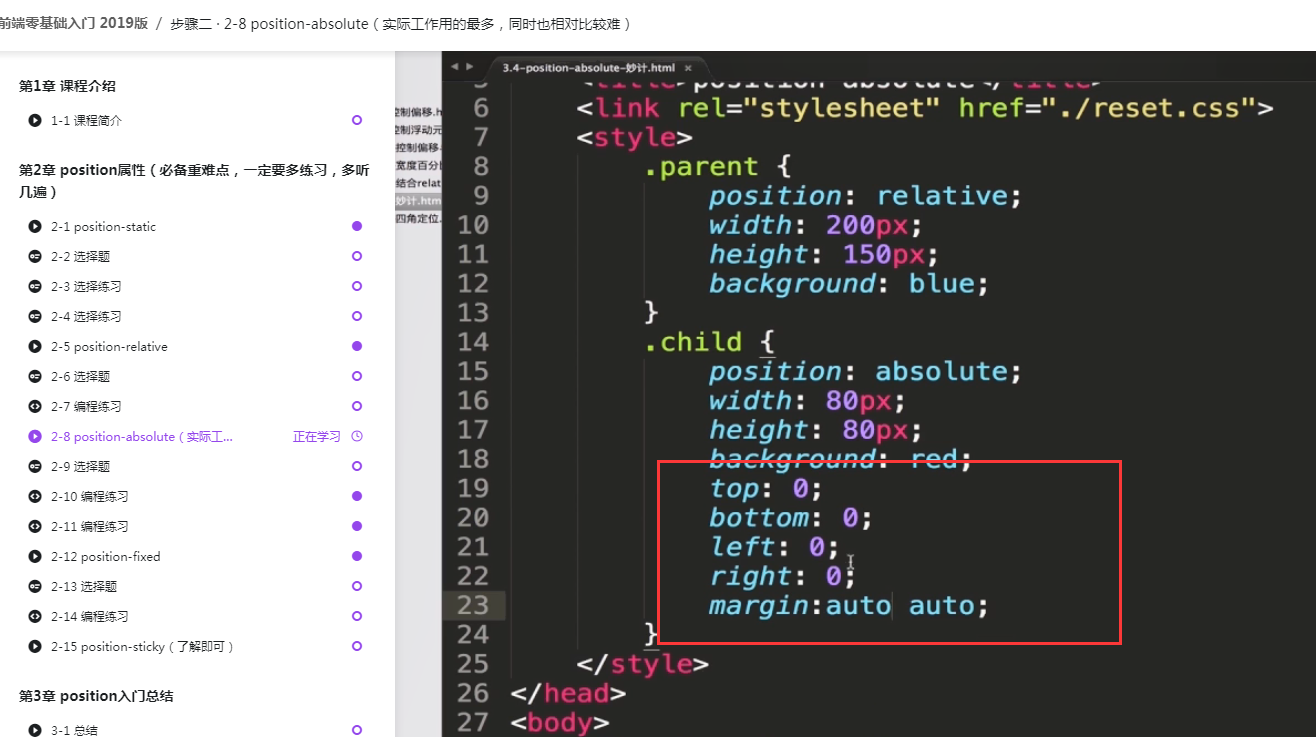Click the opening <style> tag on line 7
The height and width of the screenshot is (737, 1316).
click(634, 136)
